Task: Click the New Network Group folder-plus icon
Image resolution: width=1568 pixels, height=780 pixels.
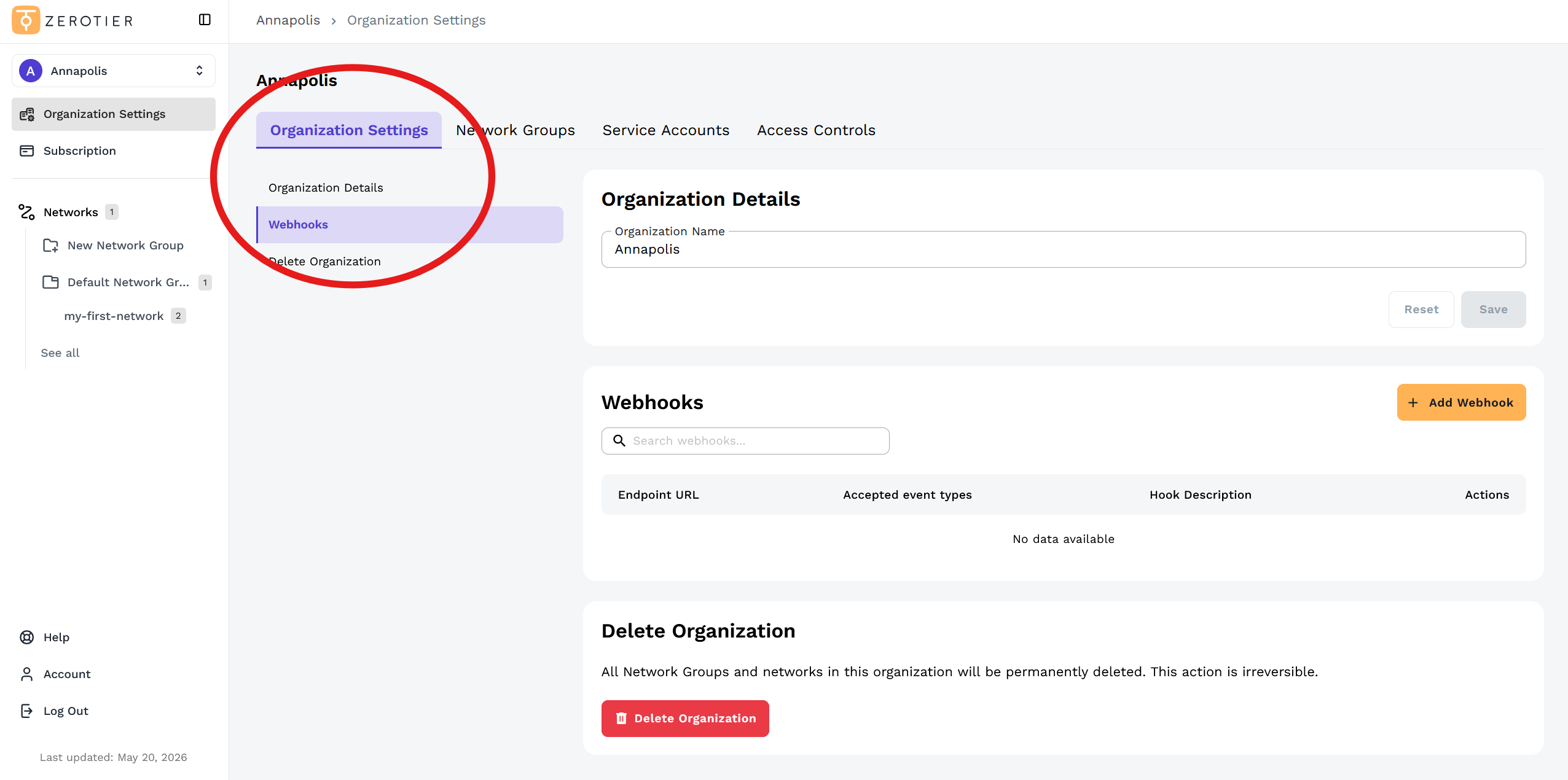Action: click(50, 246)
